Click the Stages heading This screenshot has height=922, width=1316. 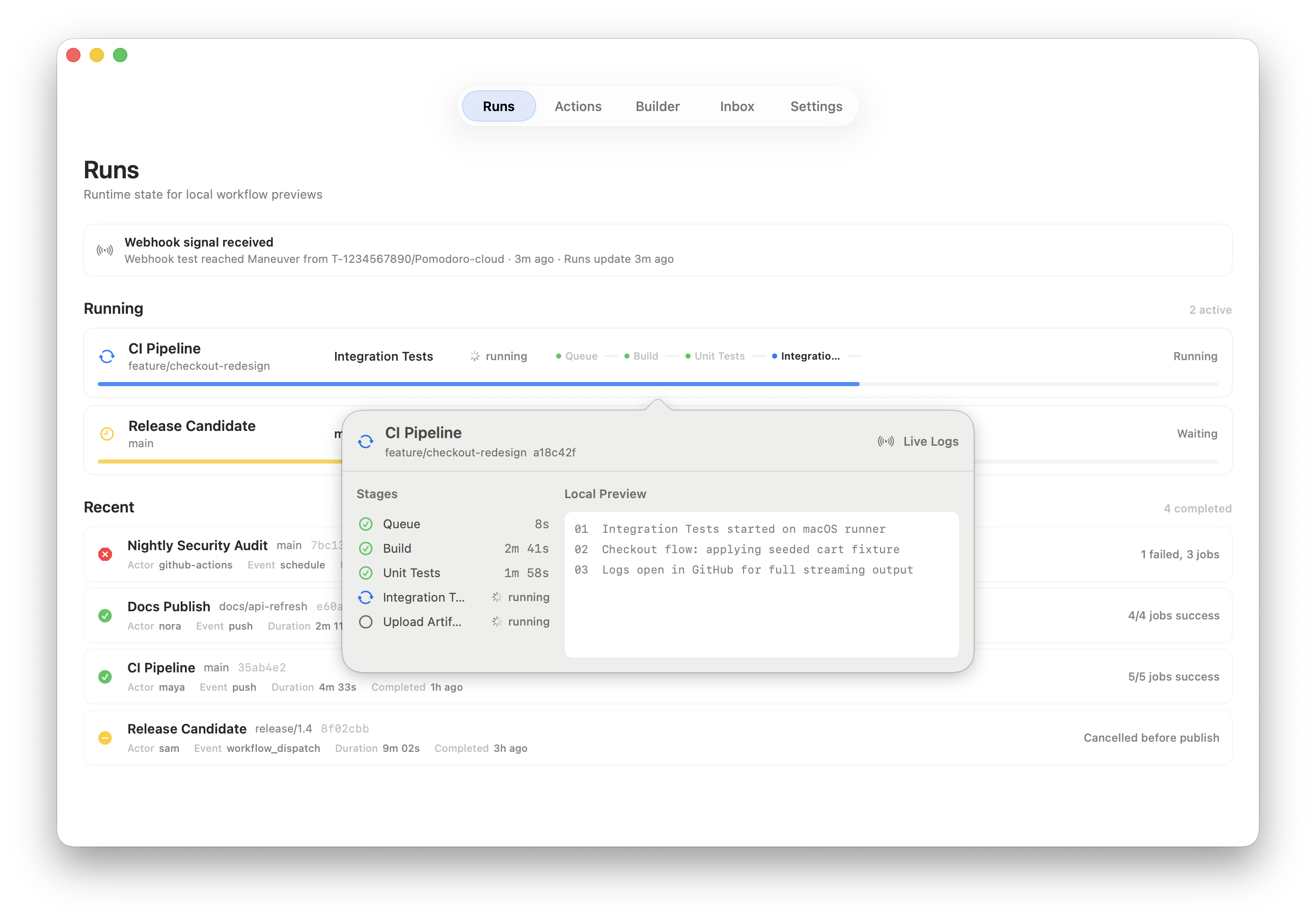pos(376,494)
